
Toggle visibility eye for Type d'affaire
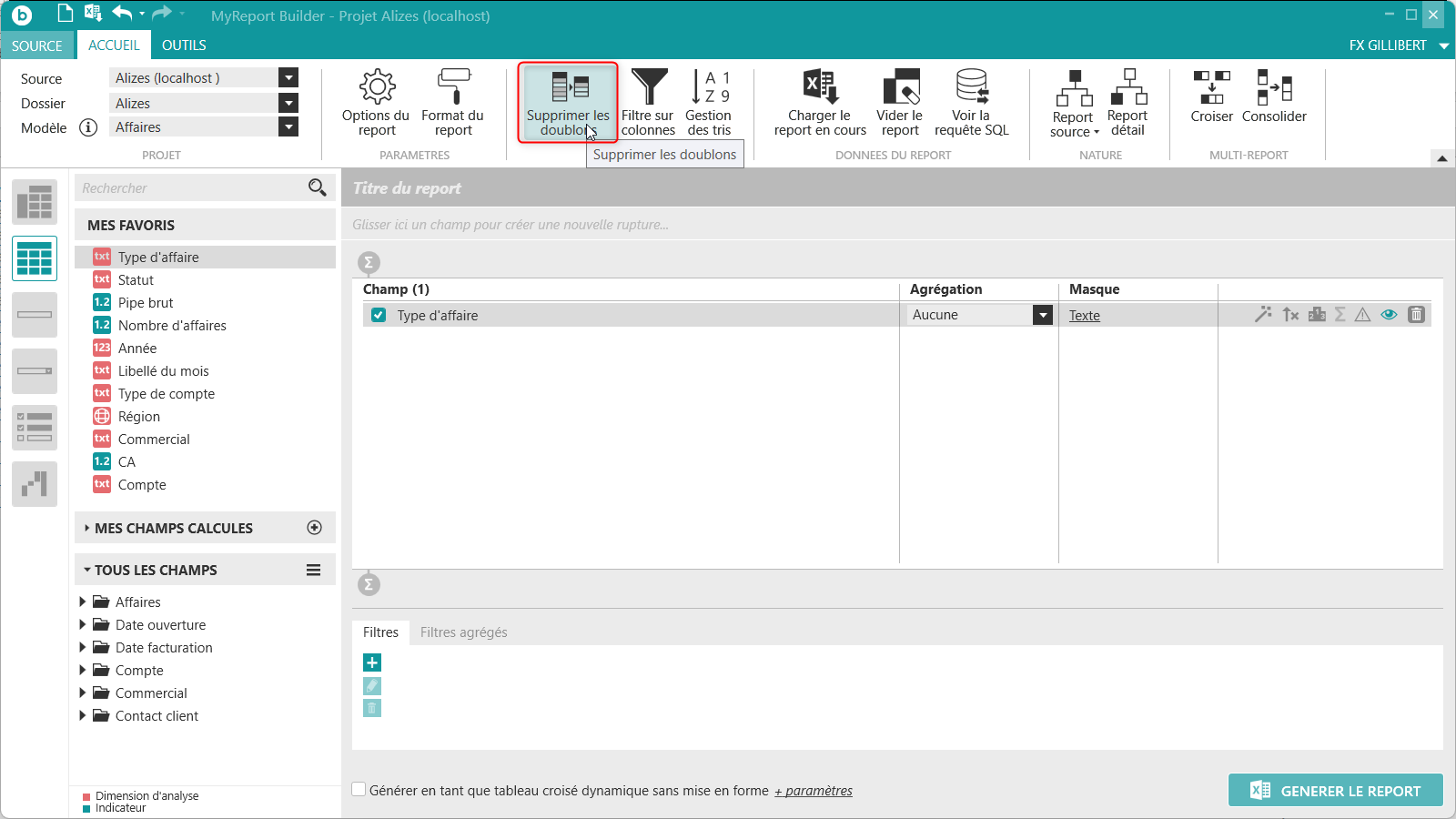coord(1389,315)
